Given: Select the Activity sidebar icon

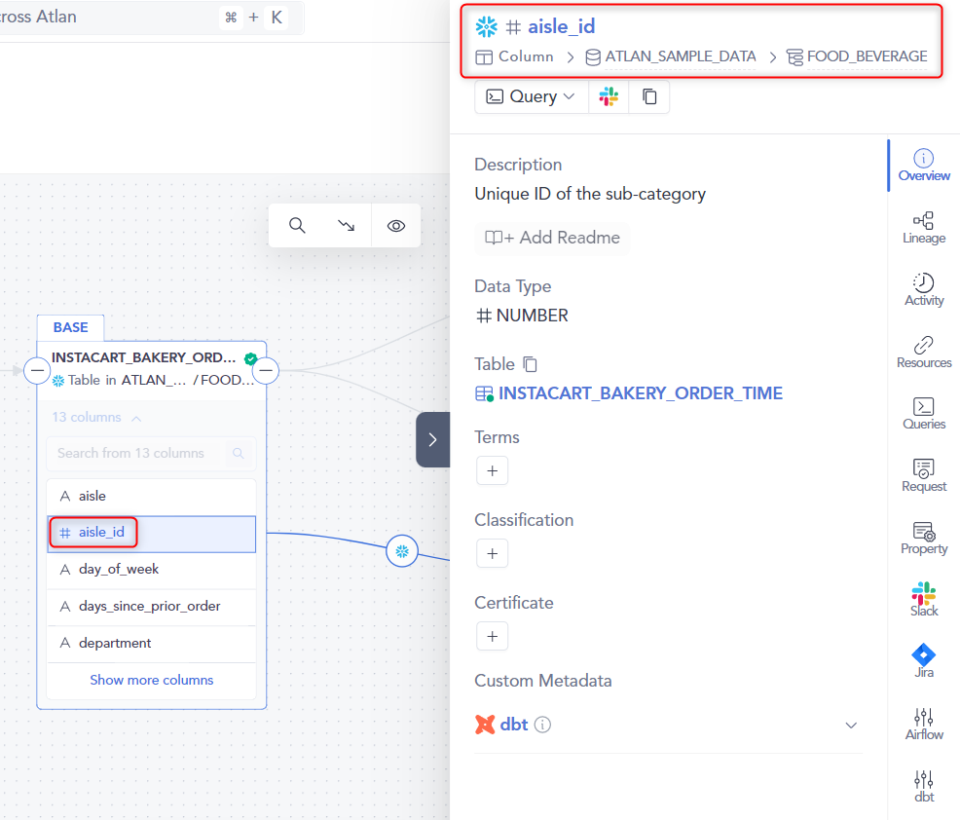Looking at the screenshot, I should click(923, 292).
